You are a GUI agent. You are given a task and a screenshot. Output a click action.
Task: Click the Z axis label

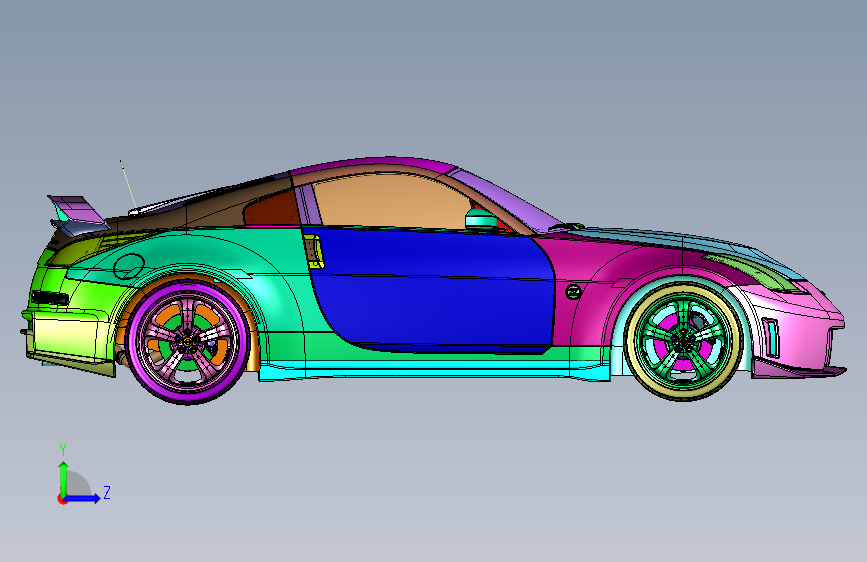pyautogui.click(x=107, y=492)
